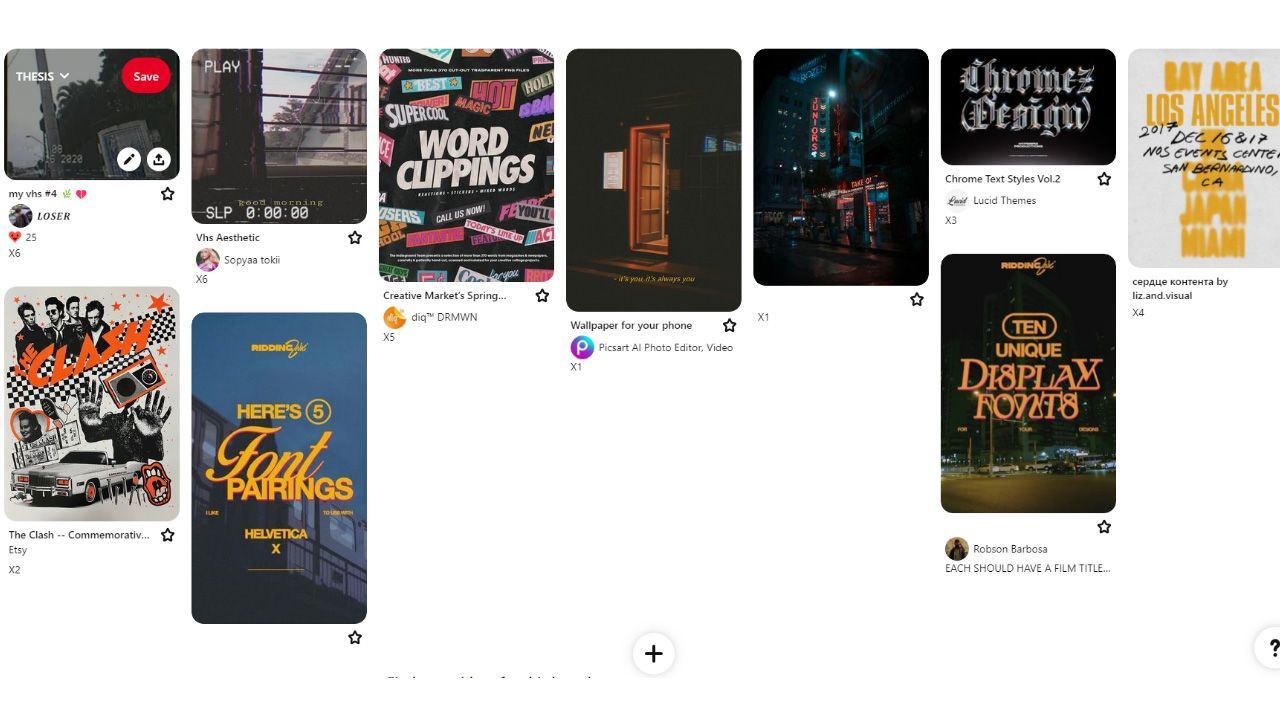Star the Creative Market's Spring pin

(x=542, y=296)
